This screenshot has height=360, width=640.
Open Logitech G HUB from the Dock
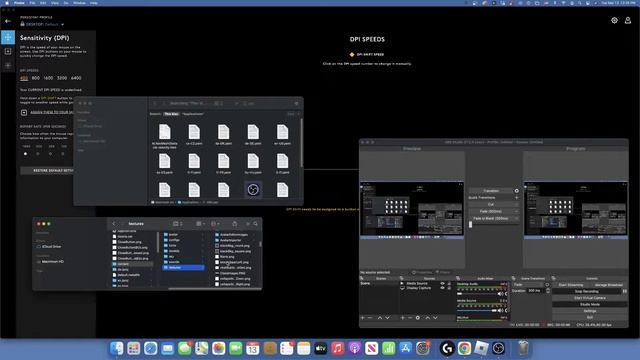447,348
